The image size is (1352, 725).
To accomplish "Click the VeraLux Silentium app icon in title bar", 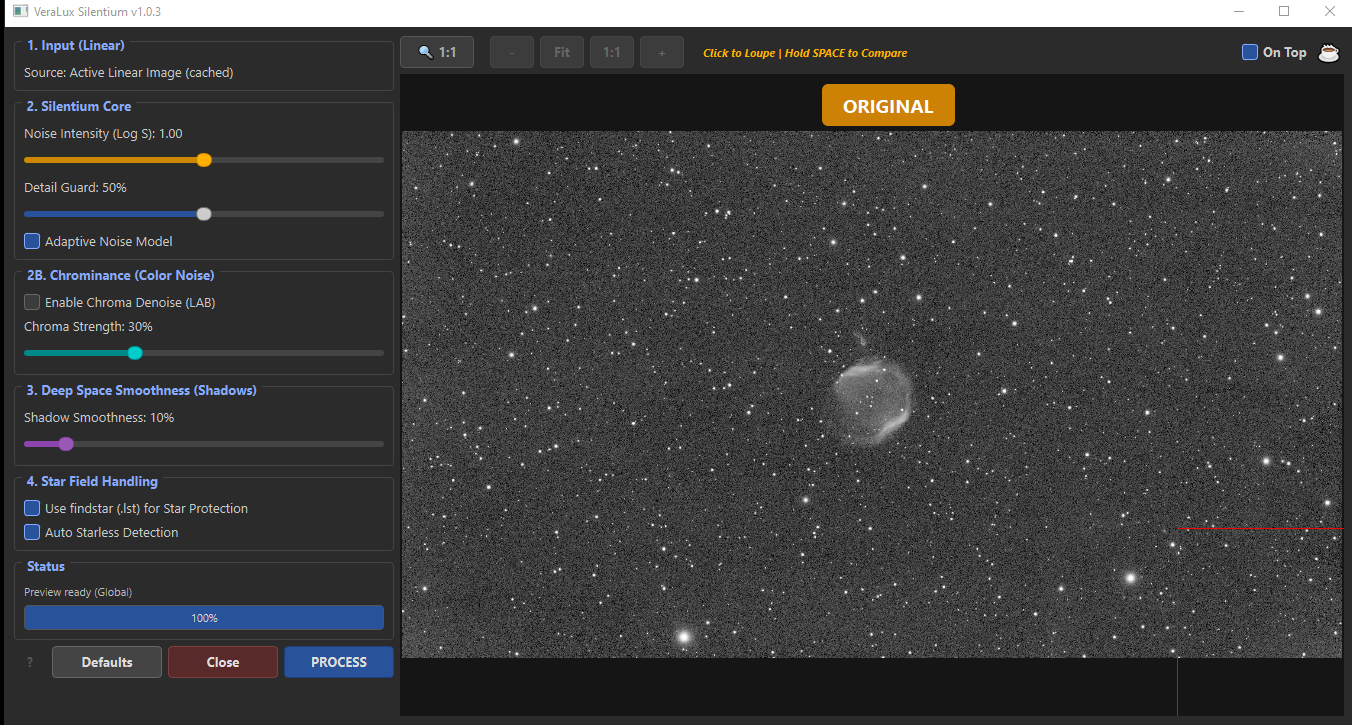I will point(20,11).
